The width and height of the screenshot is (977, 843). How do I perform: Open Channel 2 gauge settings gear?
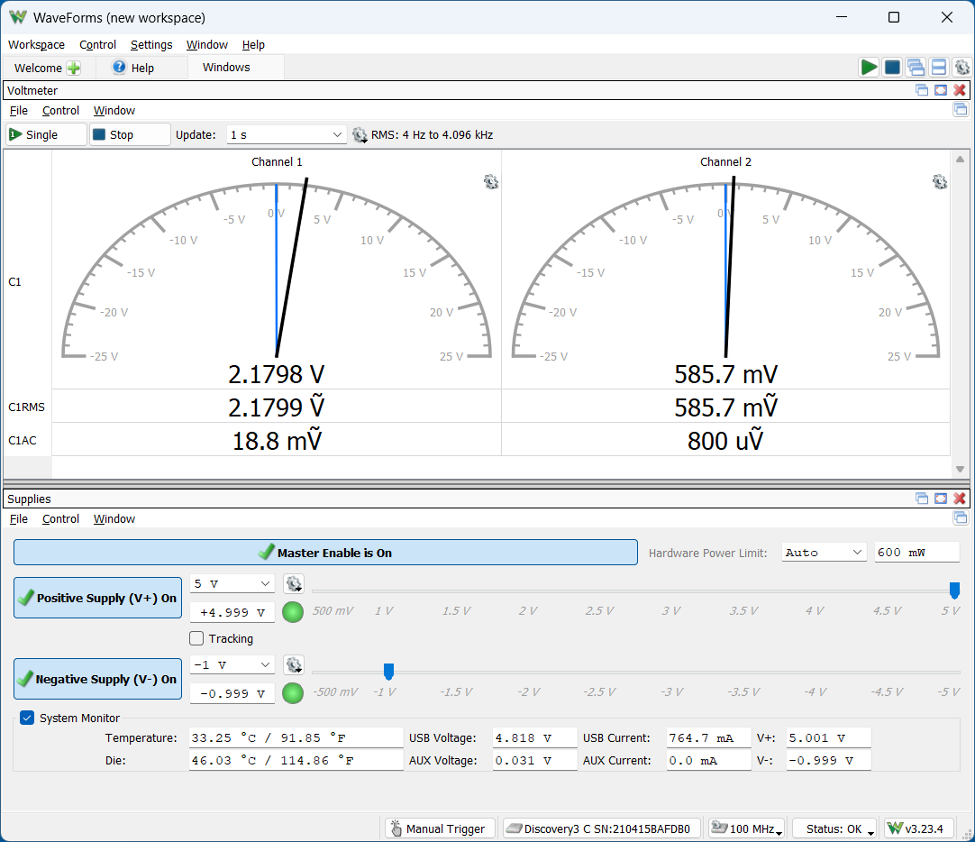tap(939, 181)
